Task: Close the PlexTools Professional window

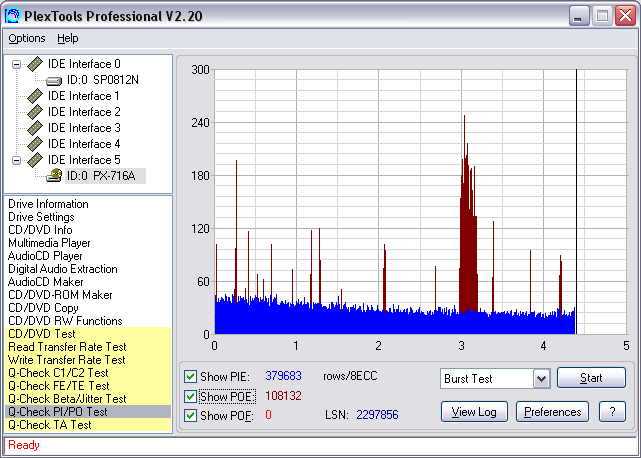Action: pos(625,16)
